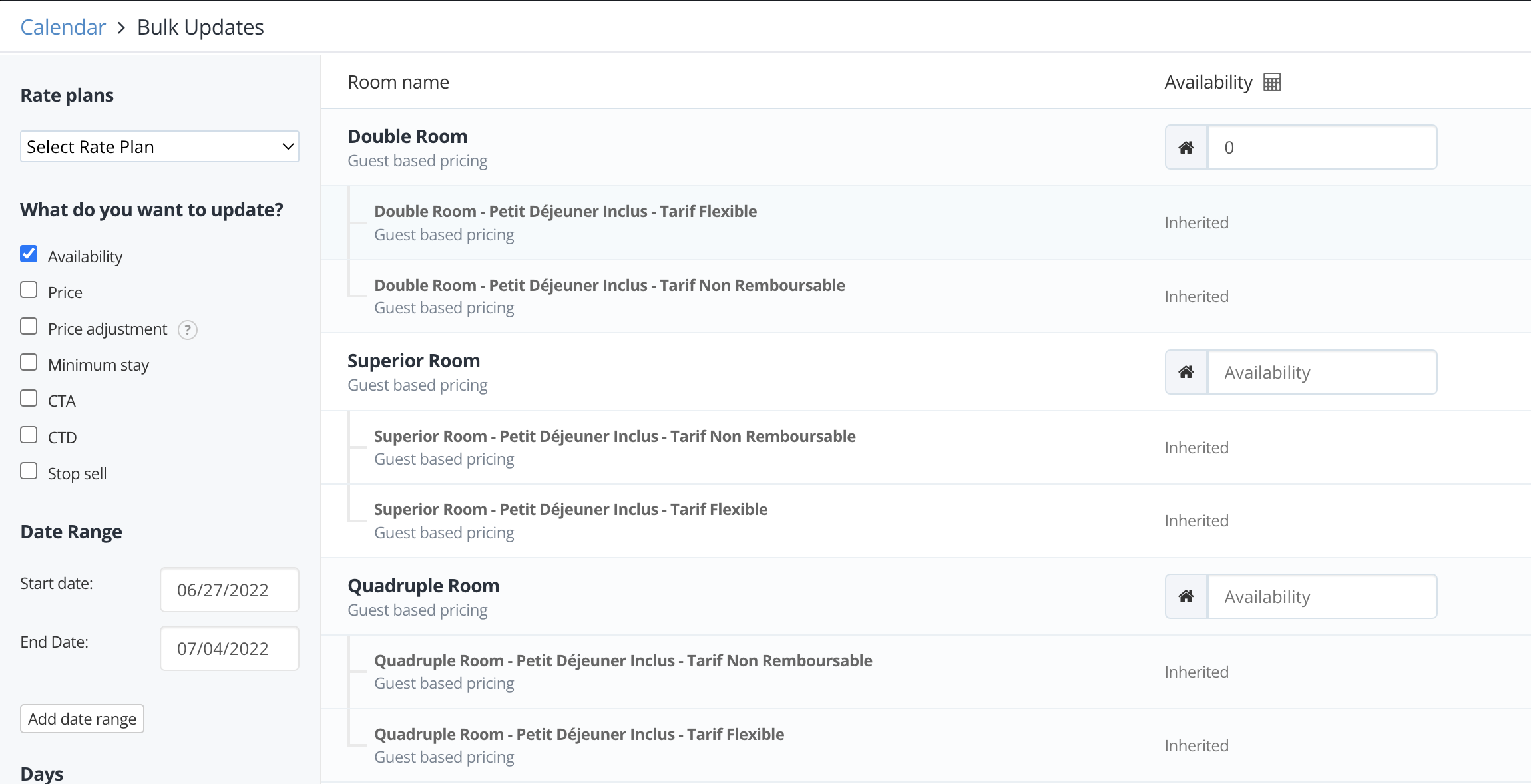This screenshot has width=1531, height=784.
Task: Tick the Stop sell checkbox
Action: pyautogui.click(x=29, y=471)
